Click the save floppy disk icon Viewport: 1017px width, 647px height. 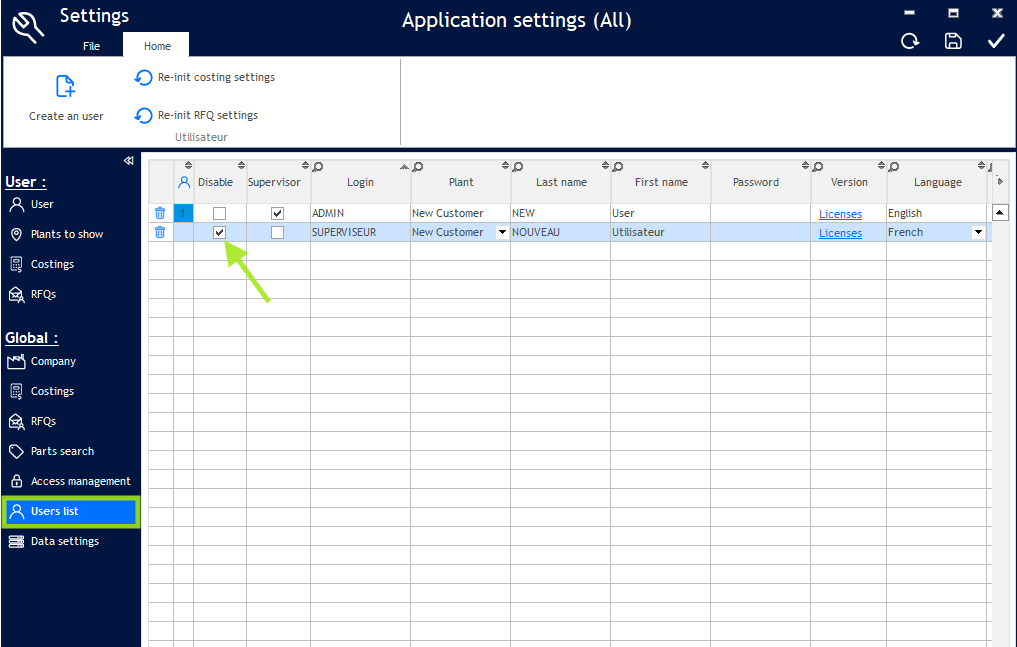coord(953,41)
